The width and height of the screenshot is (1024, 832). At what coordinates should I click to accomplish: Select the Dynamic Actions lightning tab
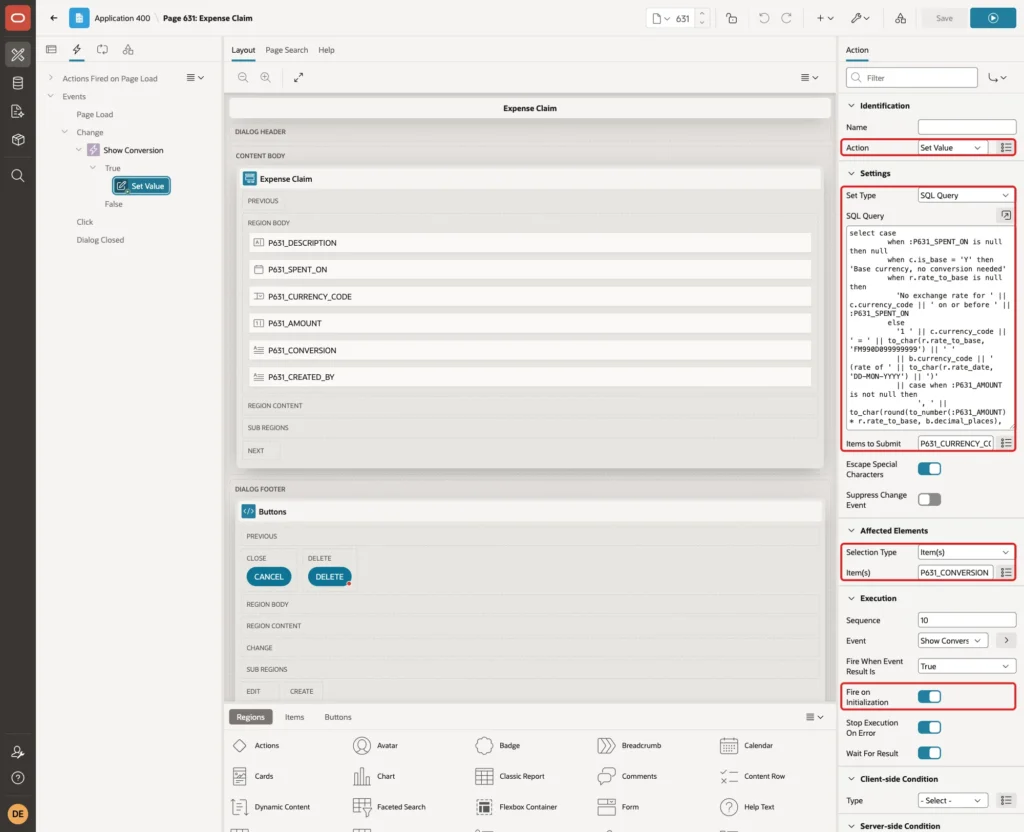pos(77,49)
